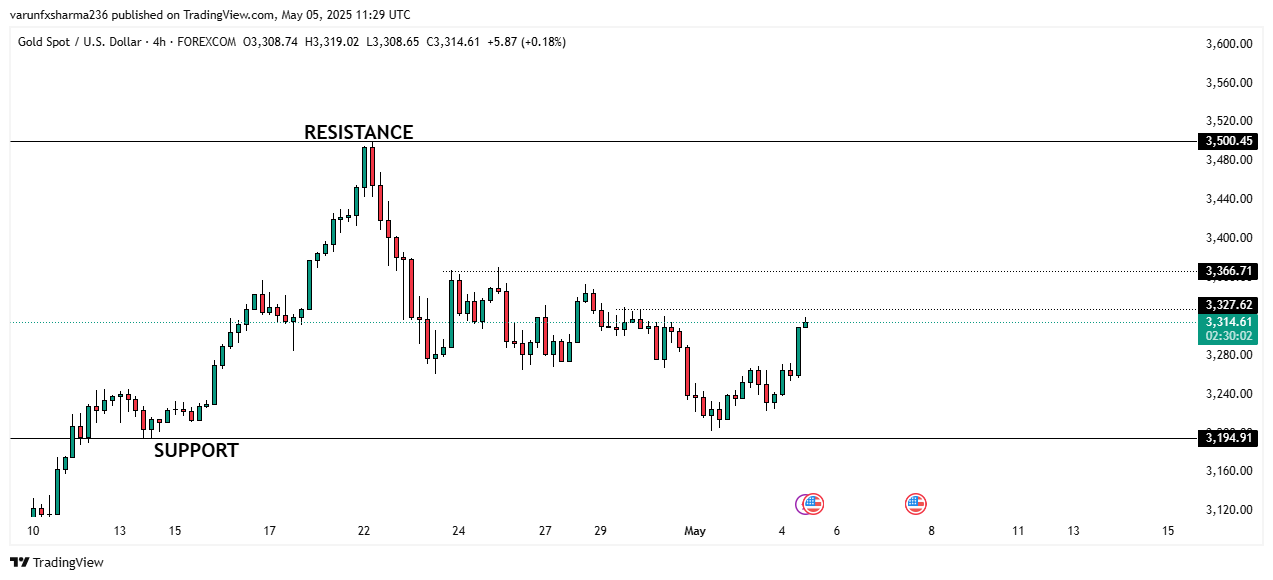The image size is (1273, 580).
Task: Select the 3,194.91 support price label
Action: coord(1230,438)
